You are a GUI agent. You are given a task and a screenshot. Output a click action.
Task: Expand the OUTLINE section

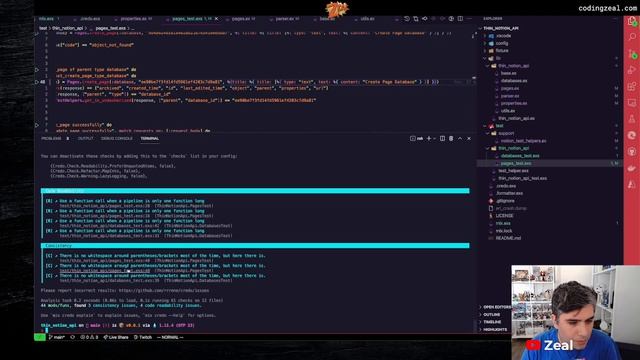(x=491, y=315)
